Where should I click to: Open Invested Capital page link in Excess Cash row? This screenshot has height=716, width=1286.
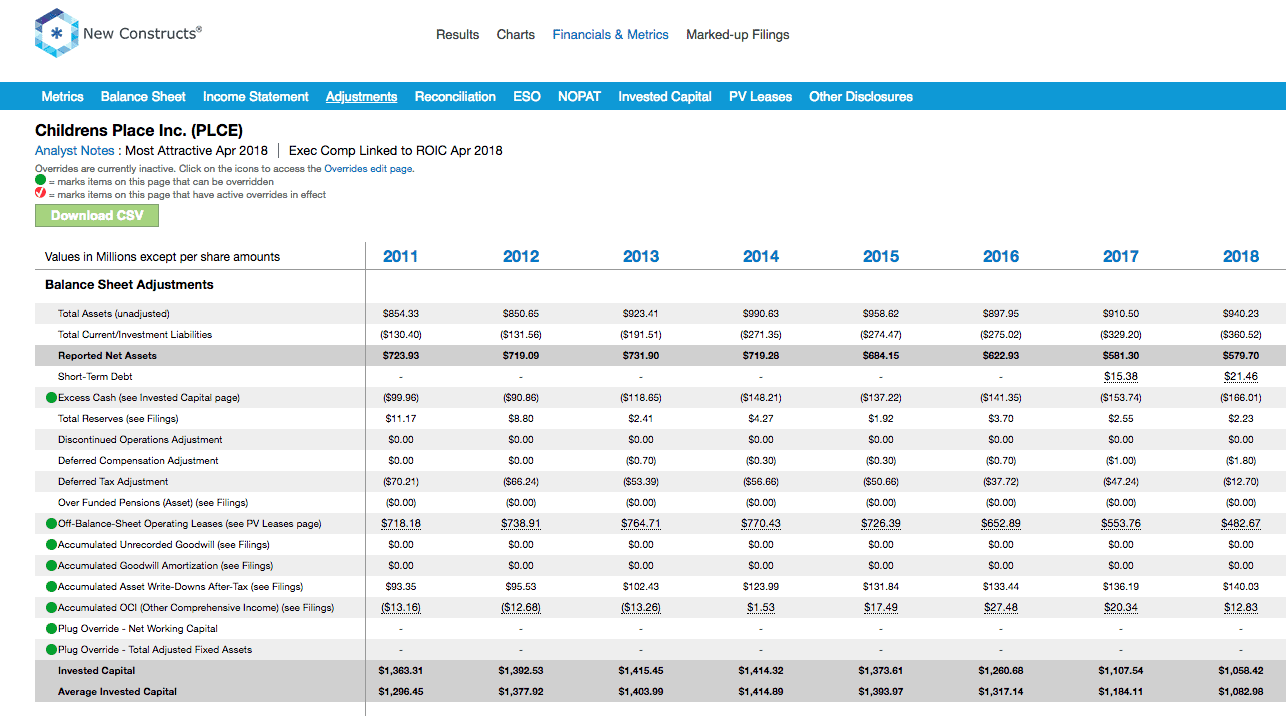pyautogui.click(x=169, y=398)
